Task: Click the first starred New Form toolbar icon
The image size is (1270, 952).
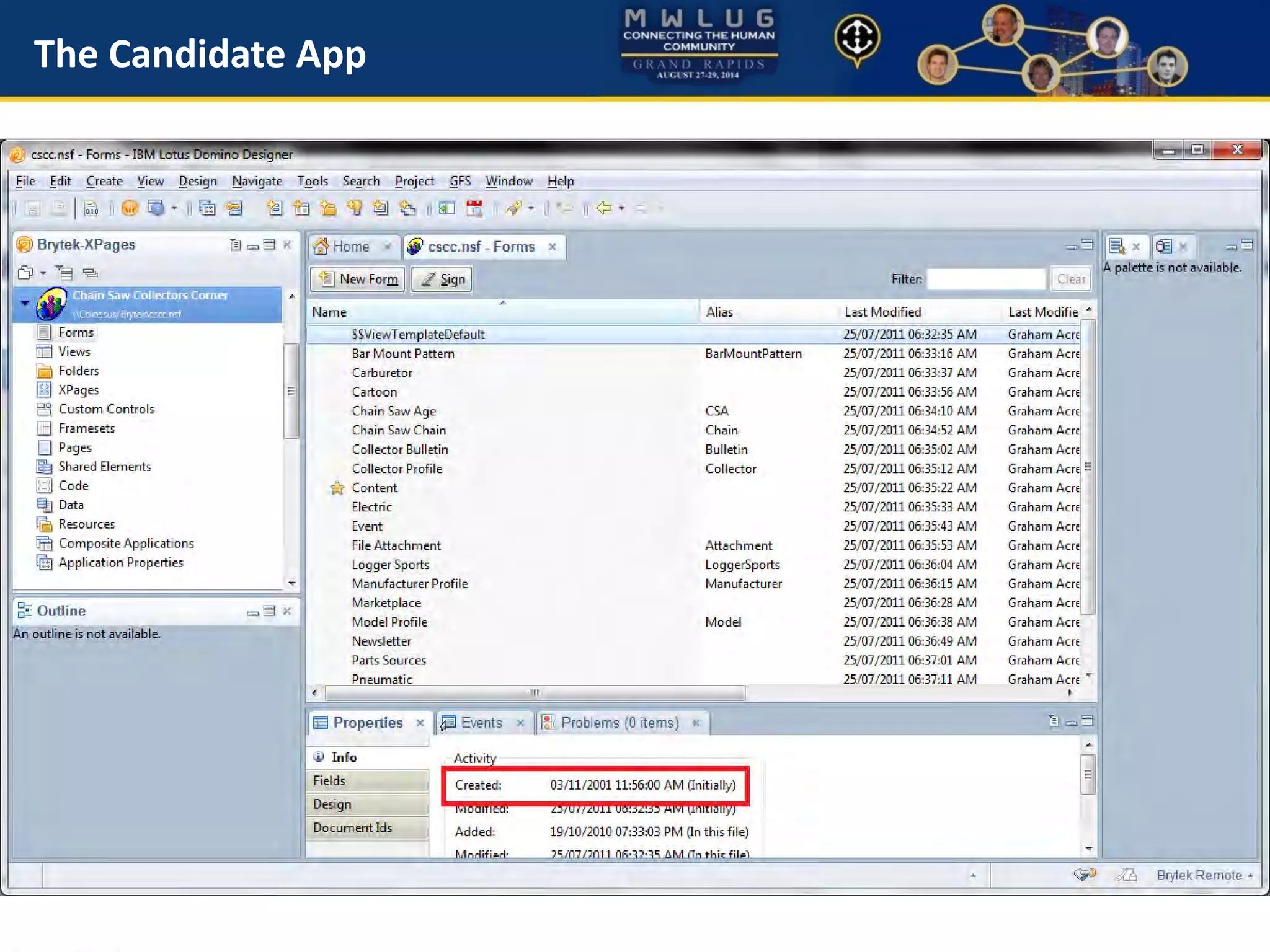Action: (x=274, y=208)
